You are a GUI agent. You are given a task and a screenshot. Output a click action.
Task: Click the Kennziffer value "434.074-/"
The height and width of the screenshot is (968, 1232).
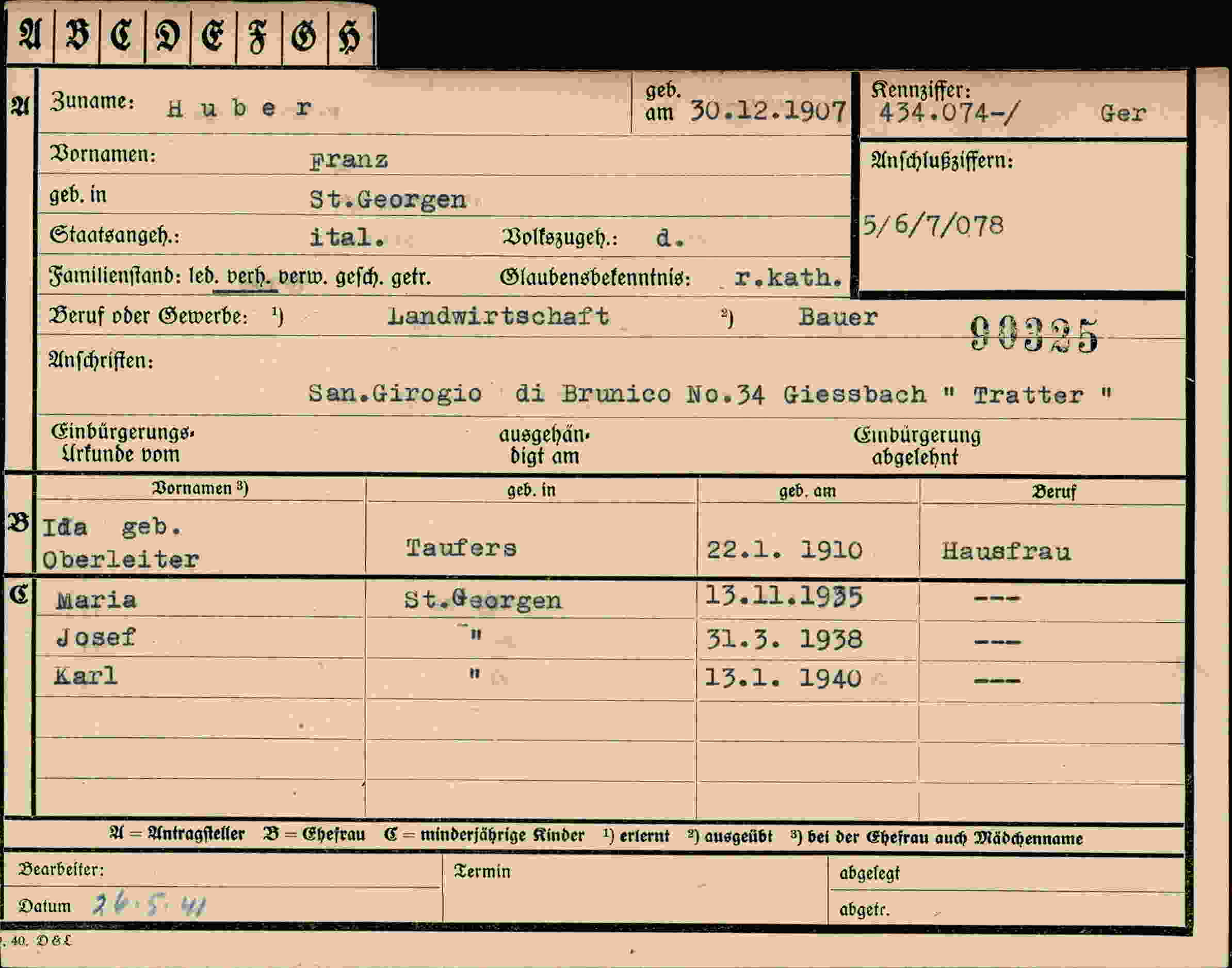click(949, 113)
